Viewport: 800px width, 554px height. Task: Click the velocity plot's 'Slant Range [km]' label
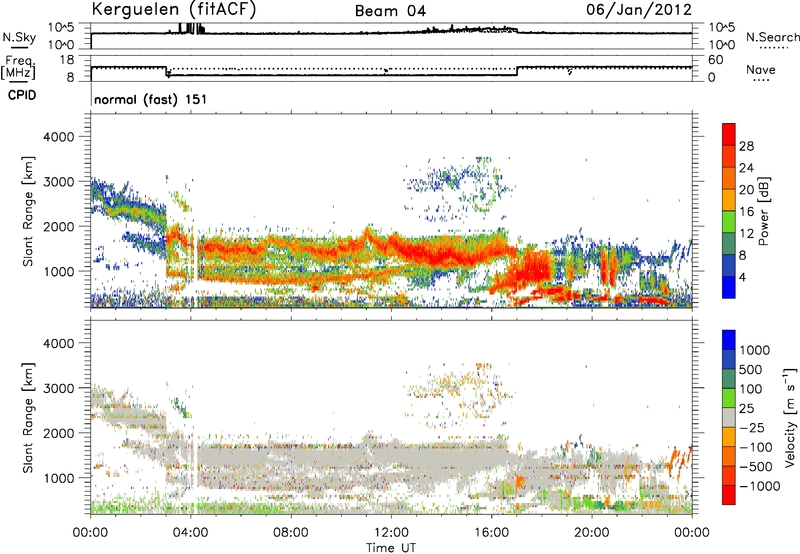(x=28, y=417)
